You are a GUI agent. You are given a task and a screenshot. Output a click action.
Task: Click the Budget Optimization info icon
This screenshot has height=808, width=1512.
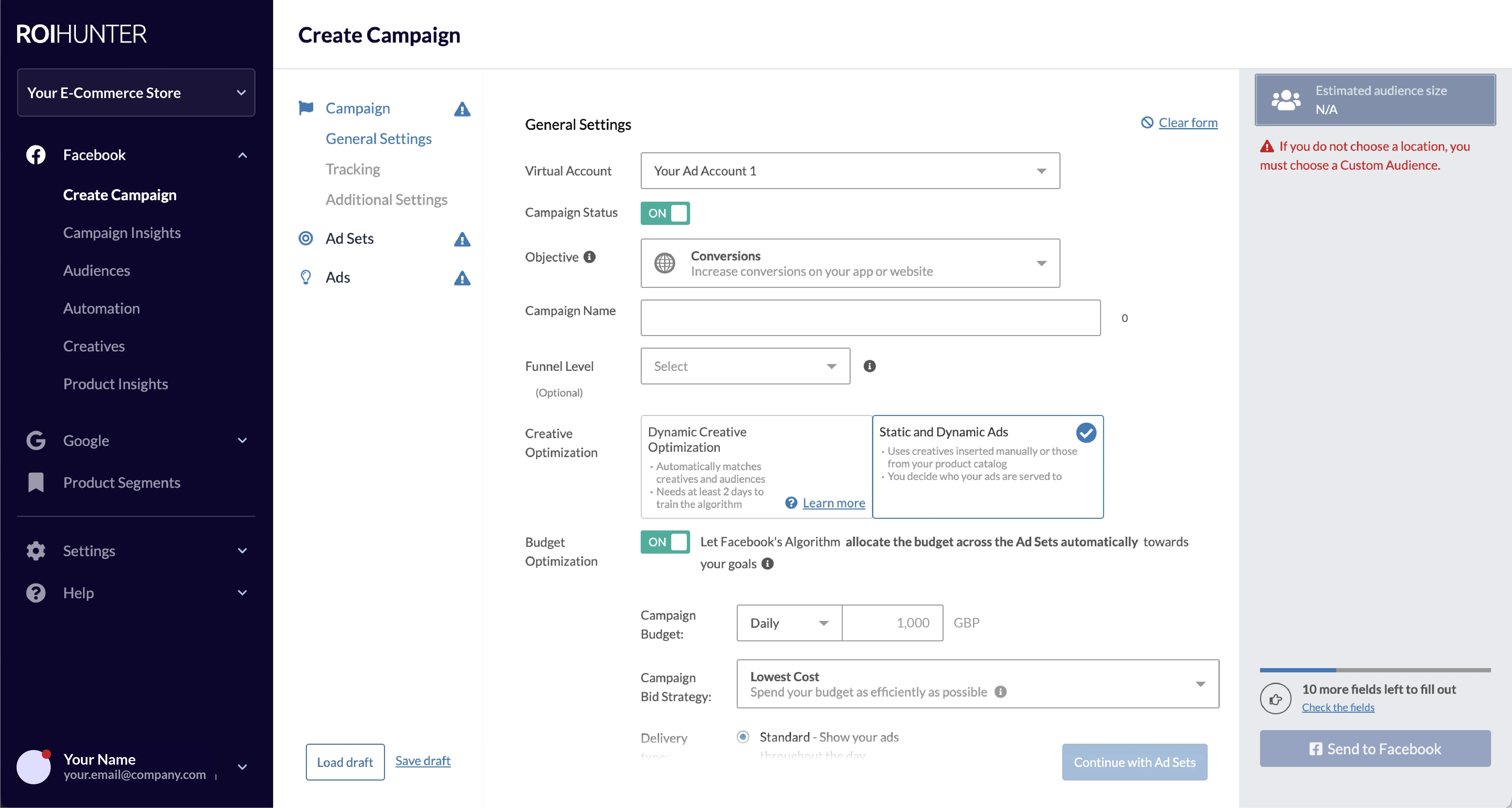767,564
